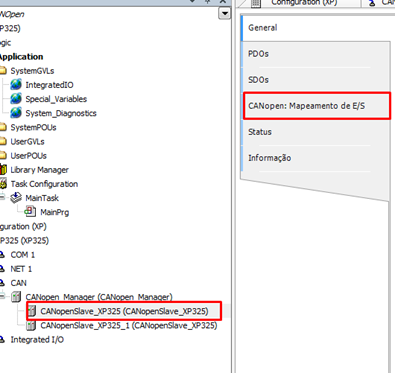Select the UserGVLs folder label
The image size is (395, 373).
[x=27, y=141]
